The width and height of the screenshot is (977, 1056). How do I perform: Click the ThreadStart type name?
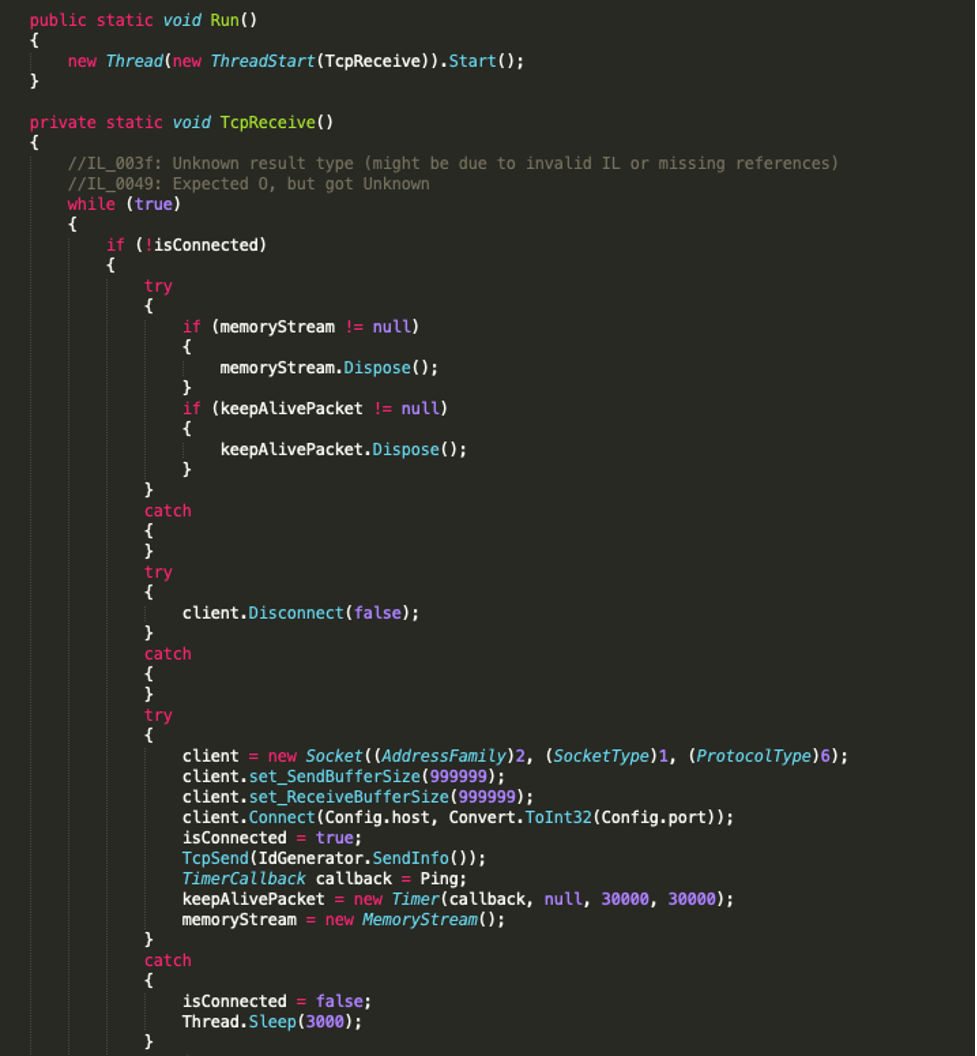(263, 61)
